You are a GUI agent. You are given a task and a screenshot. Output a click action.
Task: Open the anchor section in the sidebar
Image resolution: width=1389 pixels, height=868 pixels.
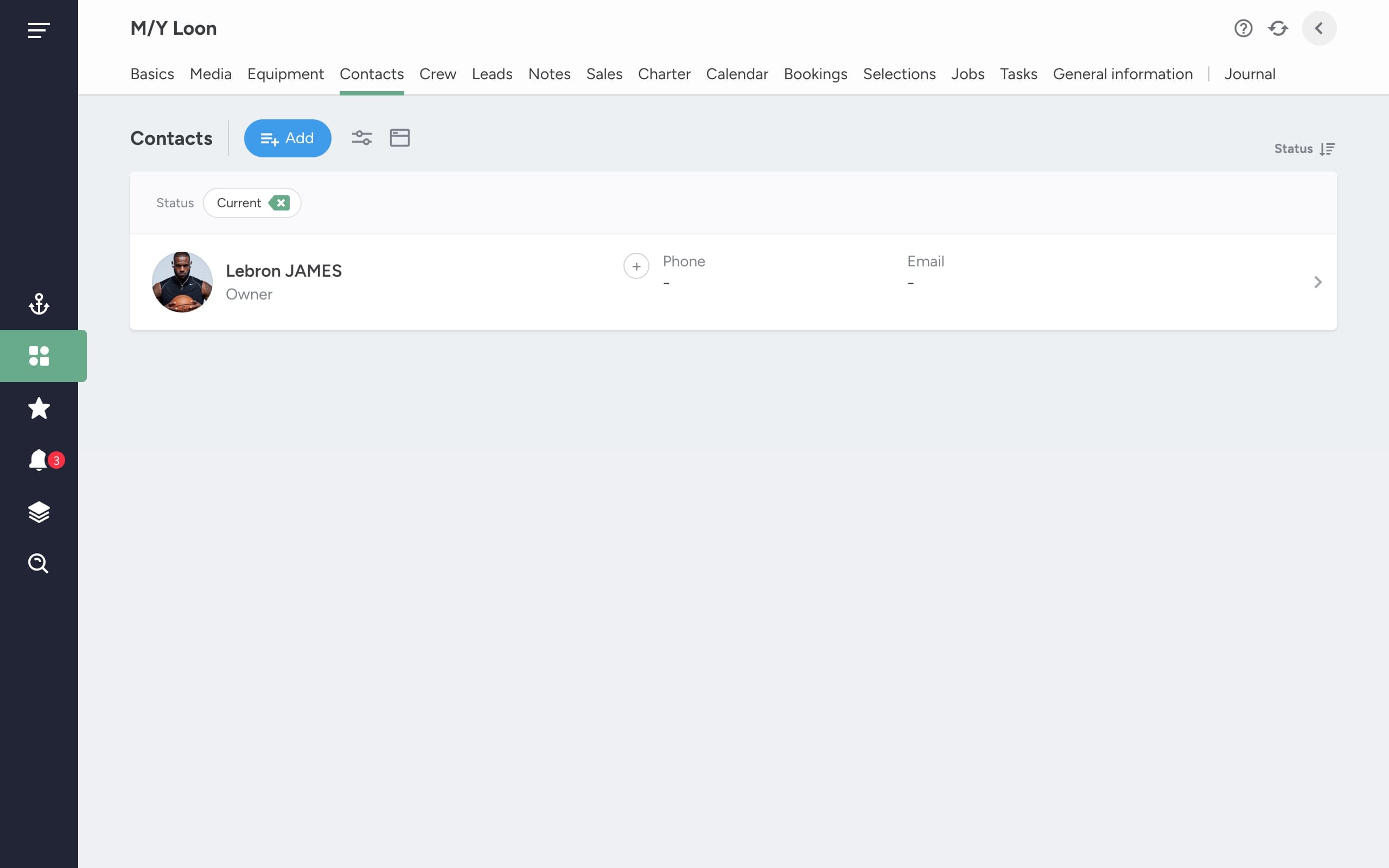click(x=39, y=304)
